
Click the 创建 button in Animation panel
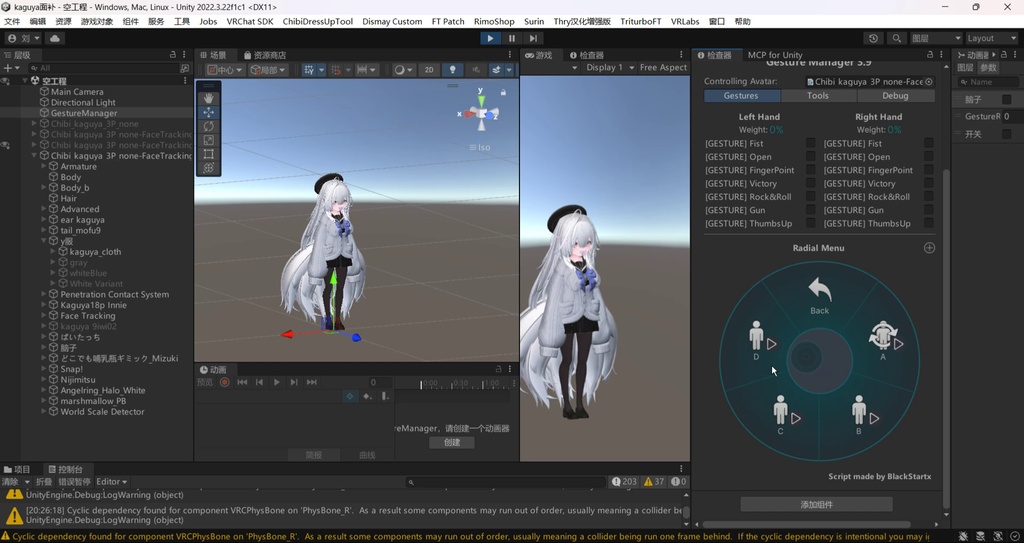pyautogui.click(x=452, y=442)
